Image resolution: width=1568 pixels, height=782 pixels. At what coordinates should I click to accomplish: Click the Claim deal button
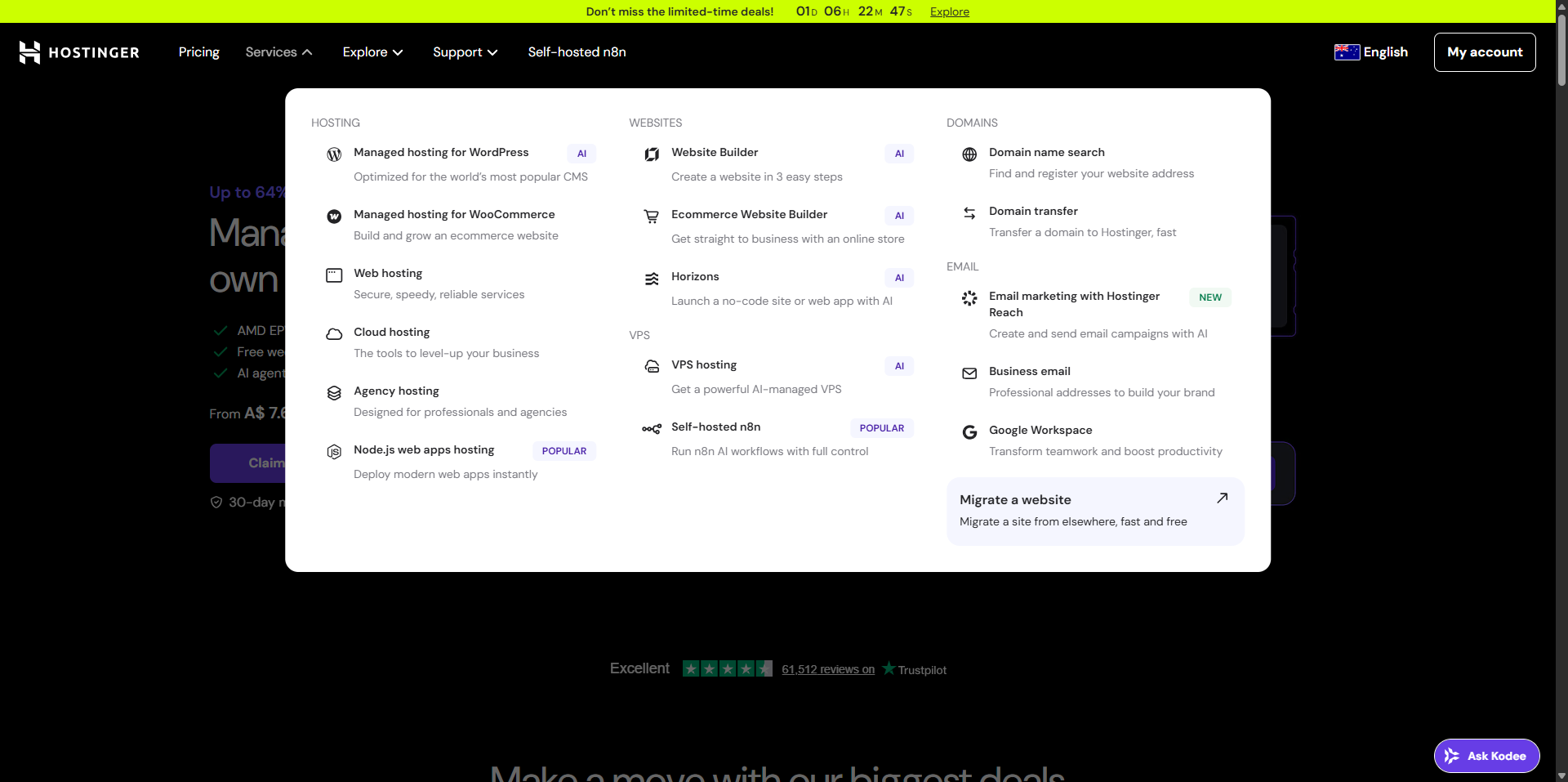pos(247,463)
